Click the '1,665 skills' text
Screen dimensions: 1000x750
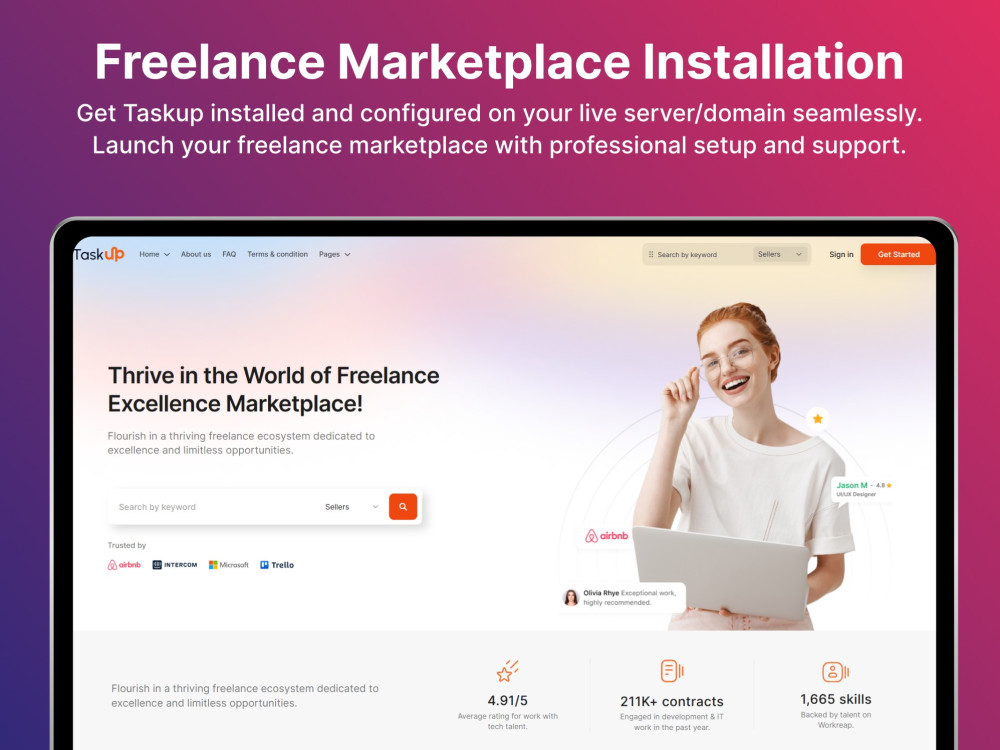(x=835, y=699)
